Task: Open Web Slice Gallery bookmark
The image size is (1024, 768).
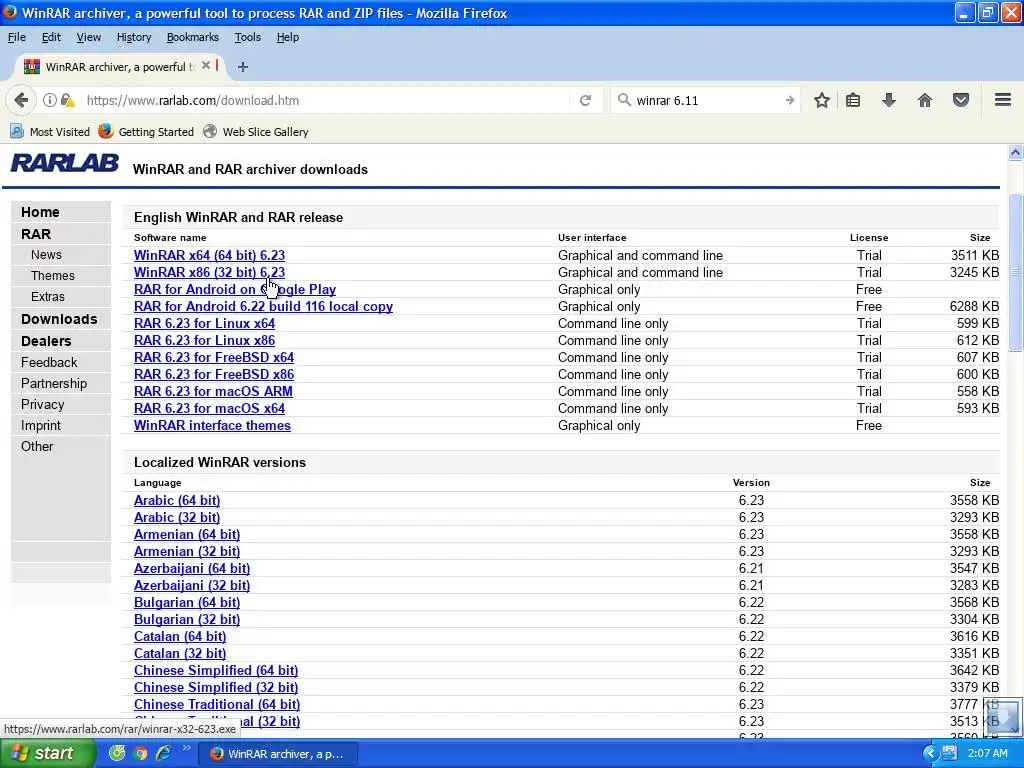Action: 255,131
